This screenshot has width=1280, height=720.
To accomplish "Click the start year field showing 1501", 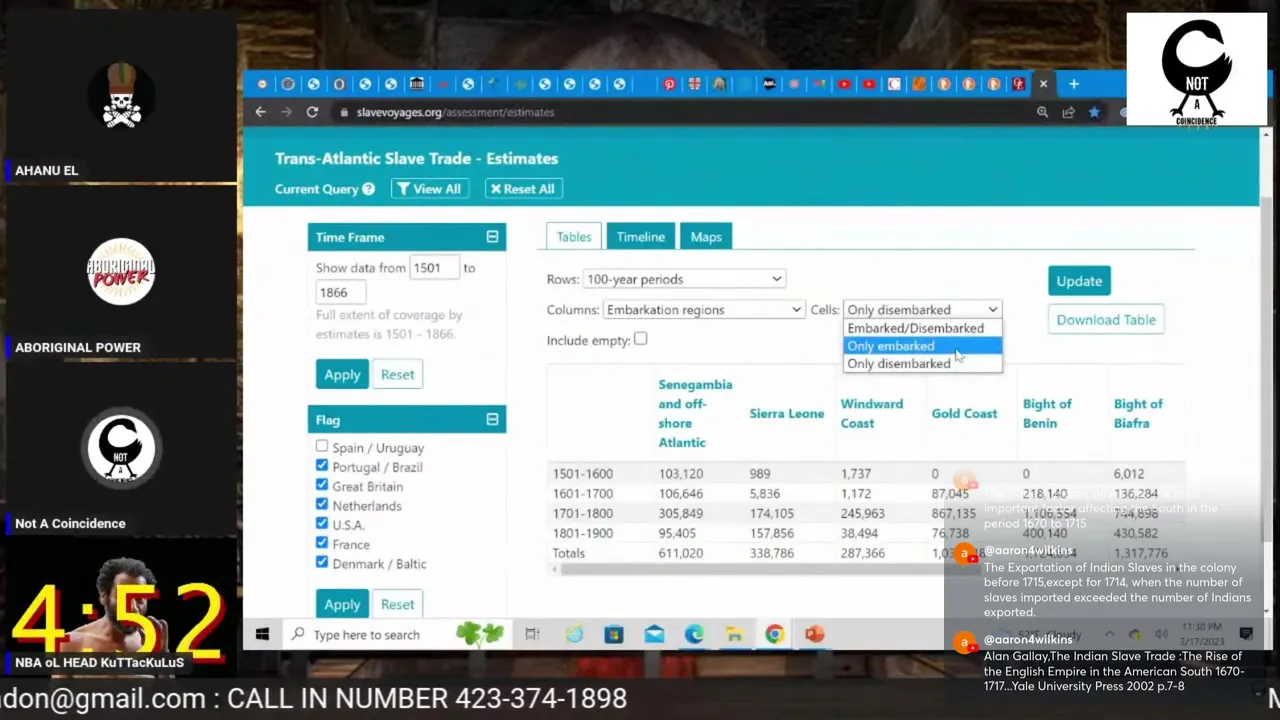I will (x=433, y=268).
